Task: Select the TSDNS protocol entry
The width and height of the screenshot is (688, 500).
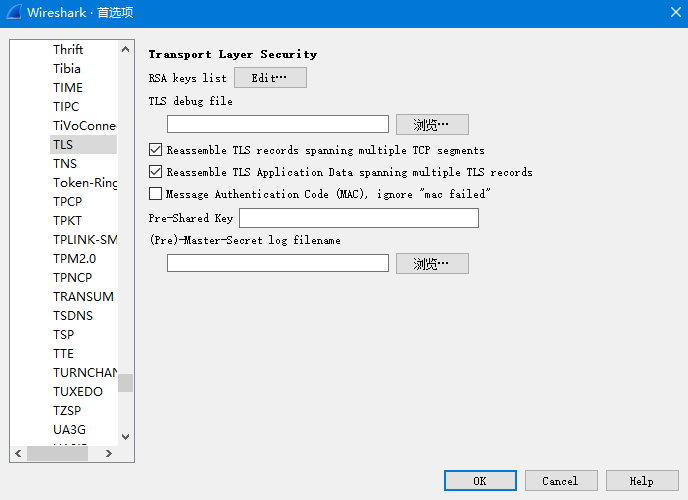Action: pos(73,315)
